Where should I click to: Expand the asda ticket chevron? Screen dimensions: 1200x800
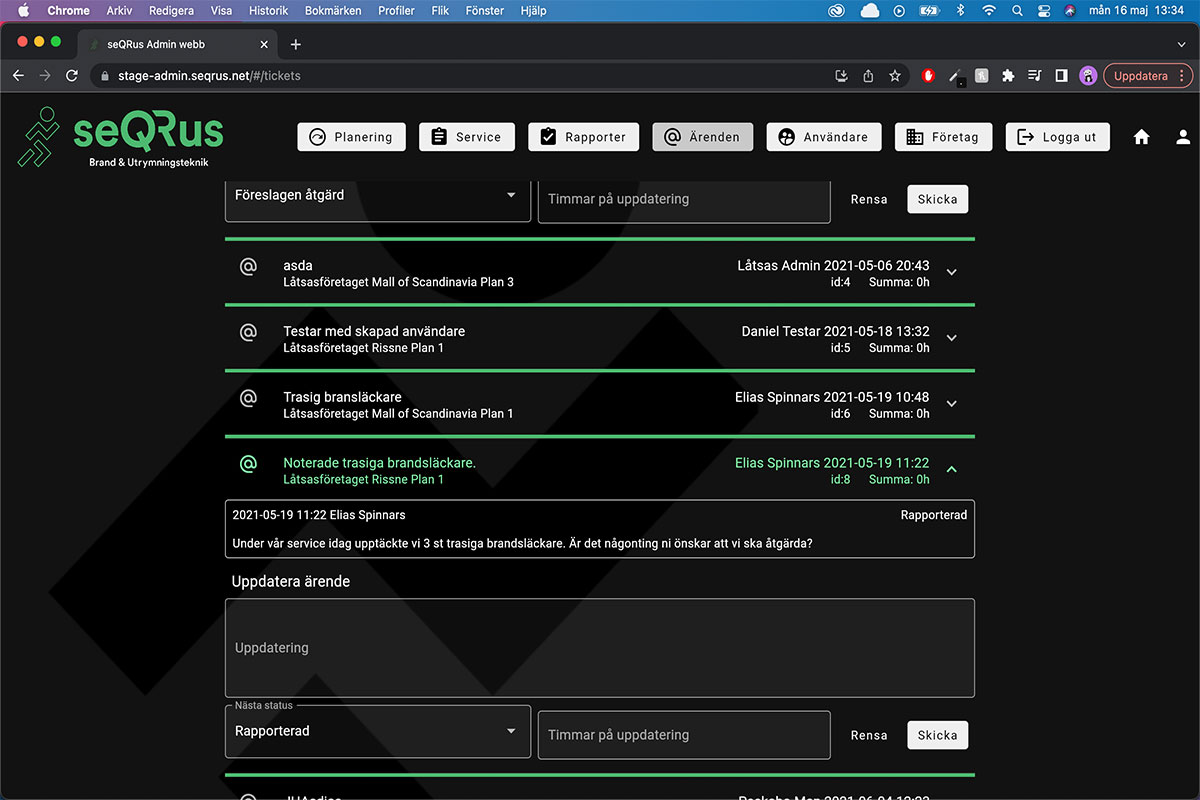[x=951, y=272]
